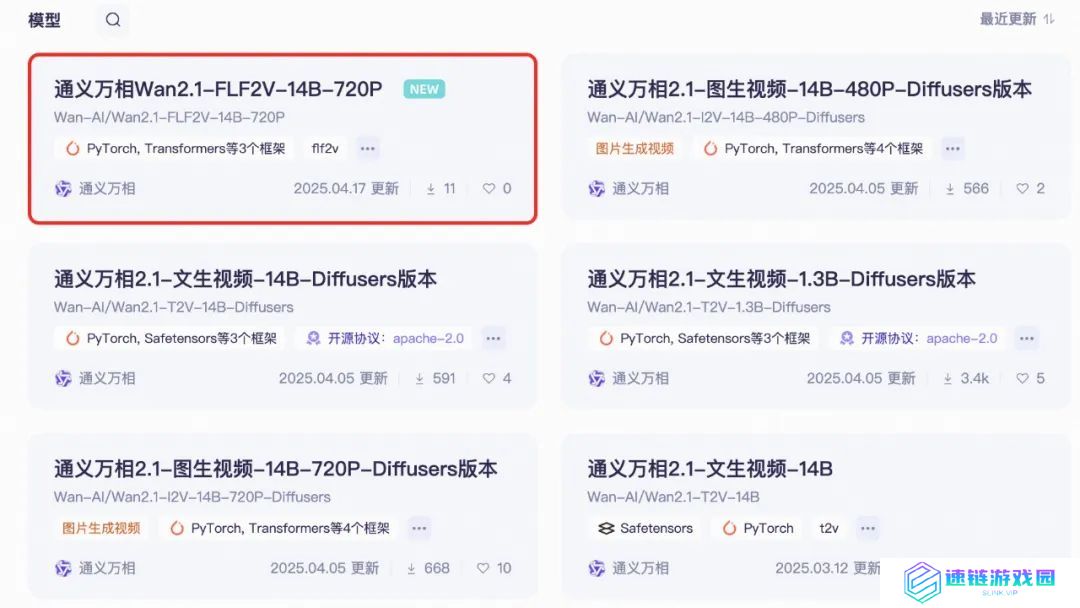
Task: Click the heart icon on 文生视频-14B-Diffusers card
Action: (488, 378)
